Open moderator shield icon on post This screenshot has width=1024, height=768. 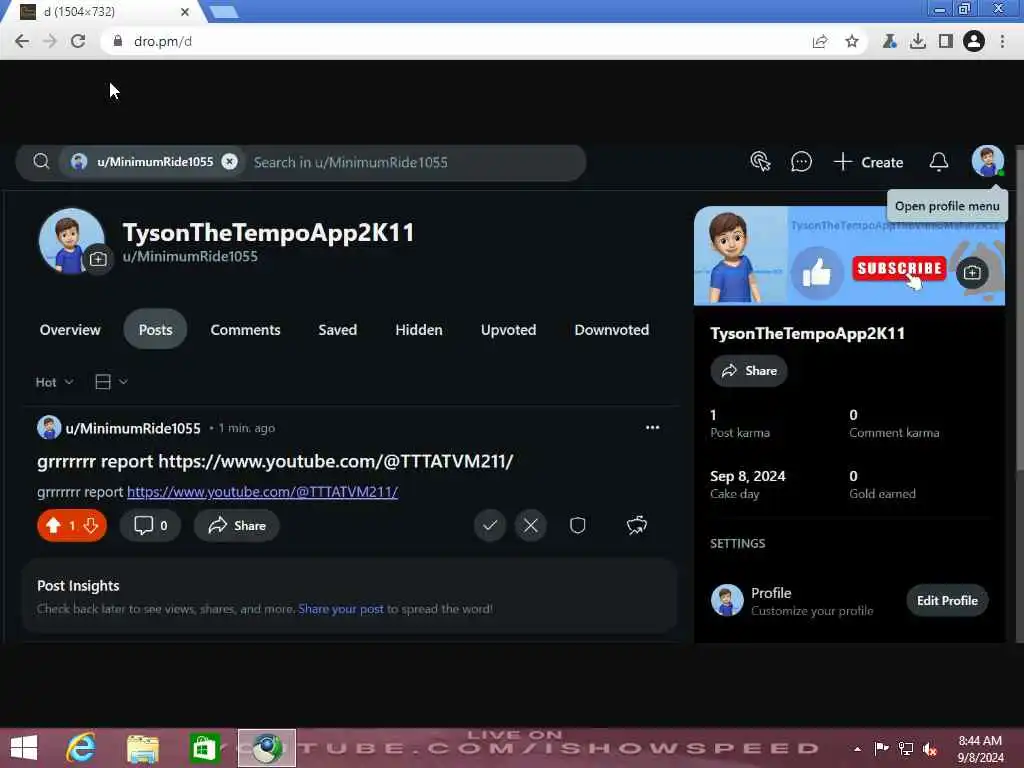click(x=577, y=526)
